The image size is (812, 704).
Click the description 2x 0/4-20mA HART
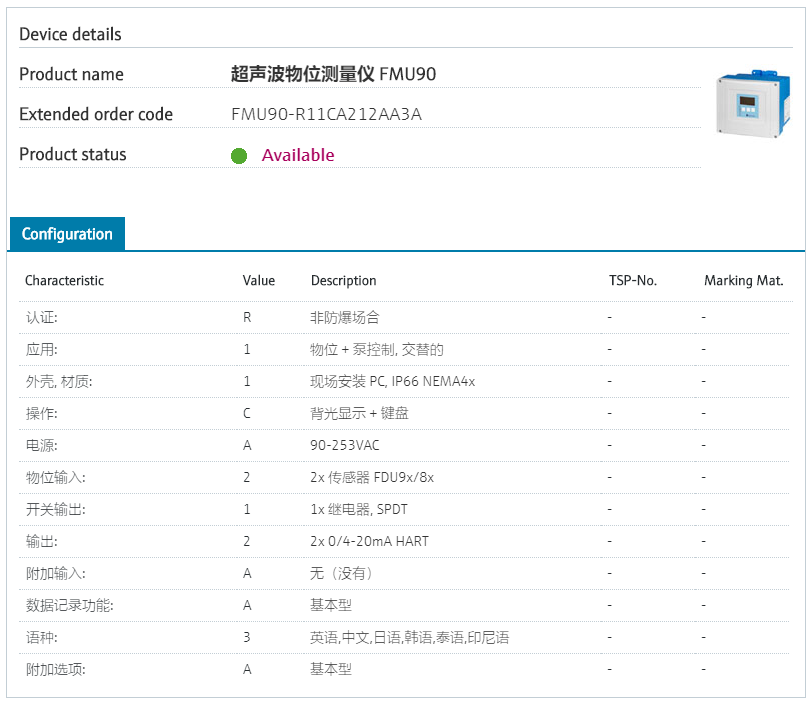tap(370, 542)
